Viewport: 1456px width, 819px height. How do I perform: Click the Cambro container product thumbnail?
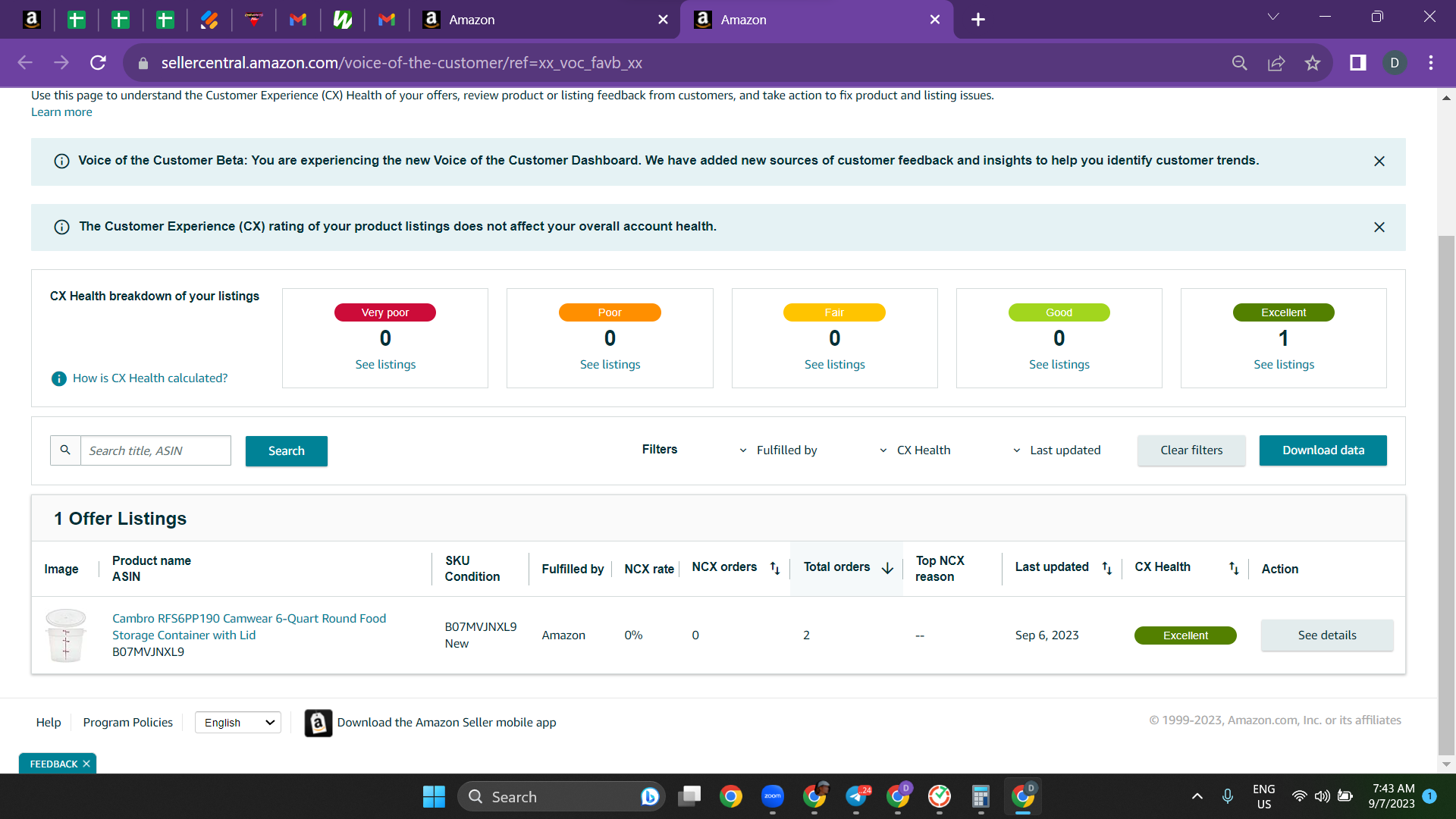pyautogui.click(x=65, y=635)
